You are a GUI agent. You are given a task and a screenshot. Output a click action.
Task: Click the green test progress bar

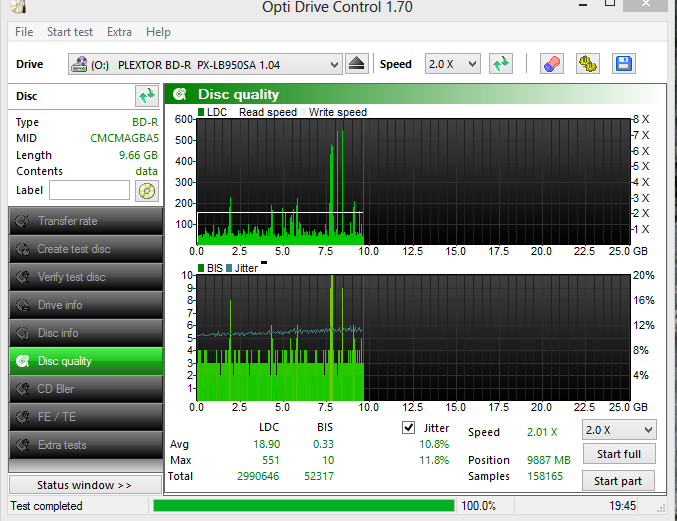tap(304, 505)
